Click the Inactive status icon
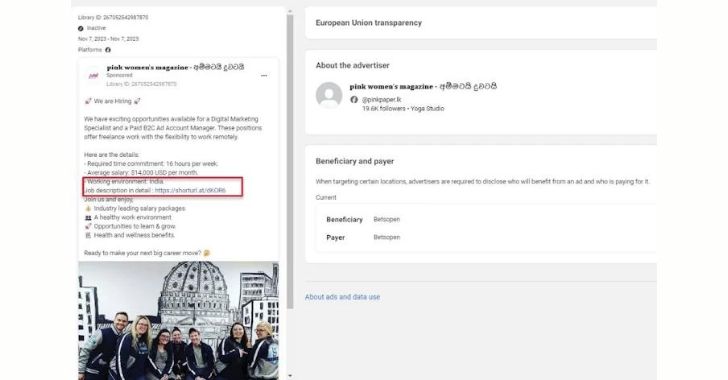The image size is (728, 380). tap(81, 28)
